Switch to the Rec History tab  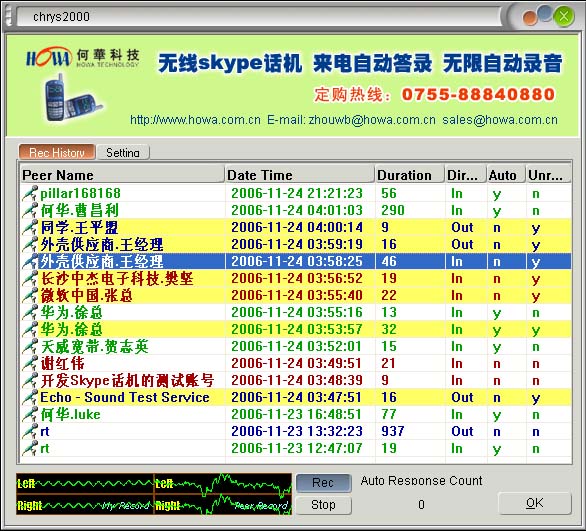(57, 152)
